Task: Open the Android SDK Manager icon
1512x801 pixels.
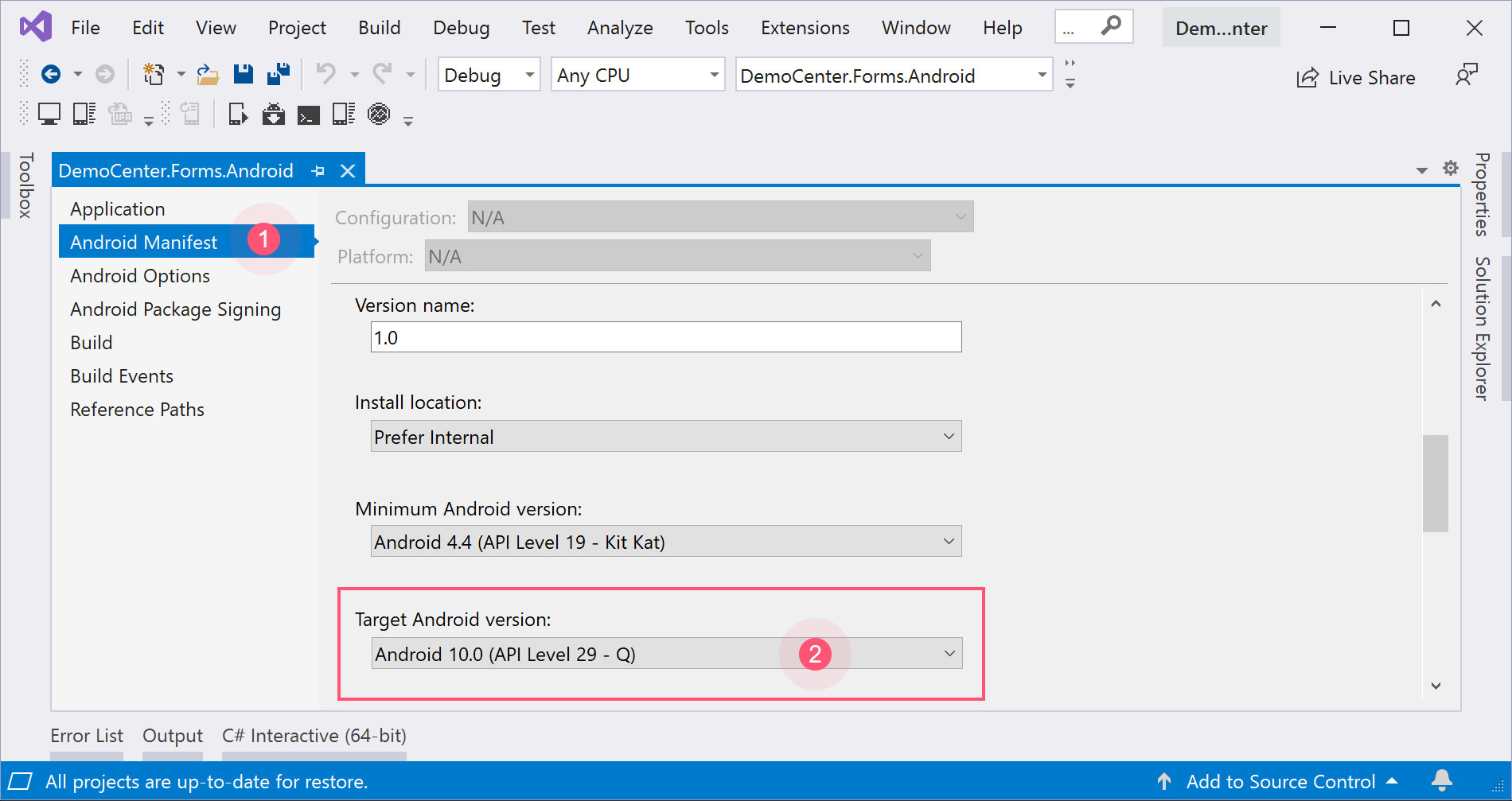Action: [274, 115]
